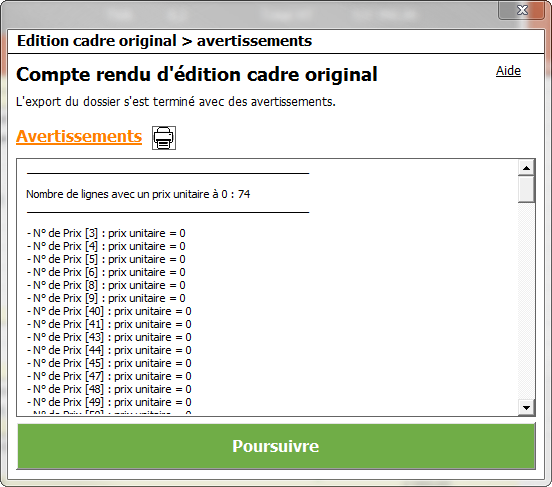Viewport: 552px width, 487px height.
Task: Click the scrollbar thumb in warnings list
Action: coord(526,189)
